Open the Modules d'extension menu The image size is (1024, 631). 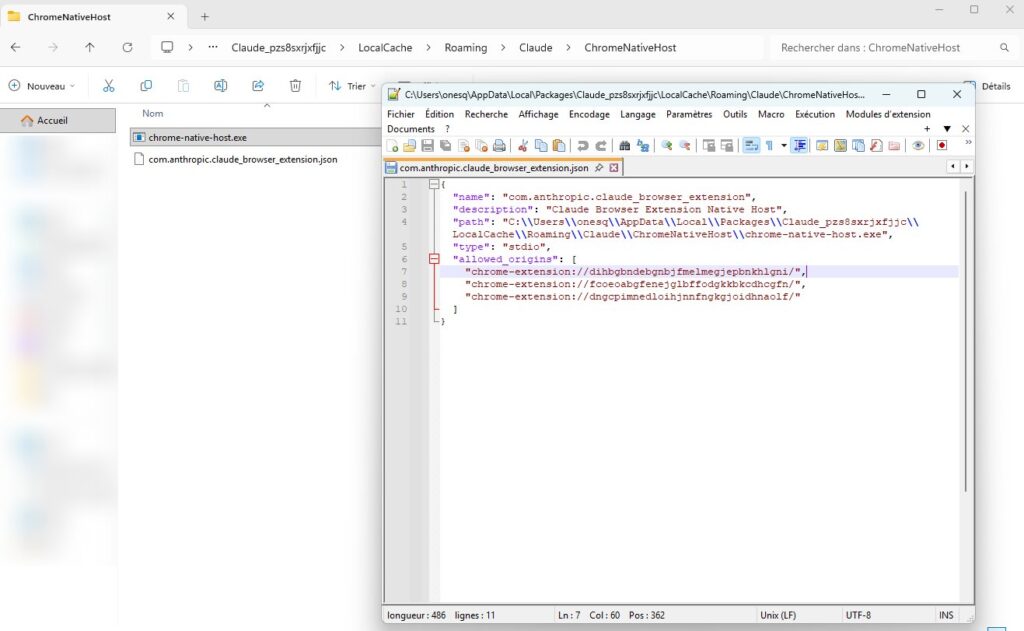tap(888, 114)
